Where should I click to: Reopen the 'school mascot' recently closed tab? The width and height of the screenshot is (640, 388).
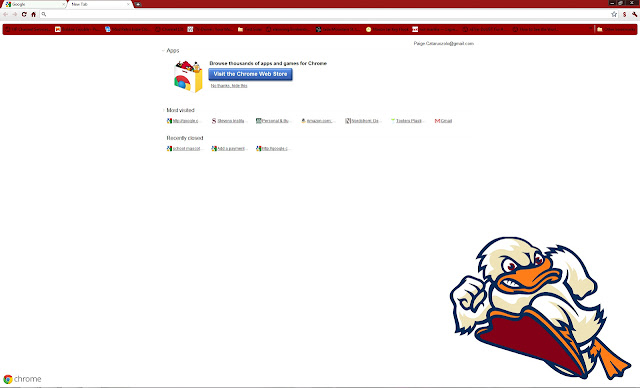183,149
